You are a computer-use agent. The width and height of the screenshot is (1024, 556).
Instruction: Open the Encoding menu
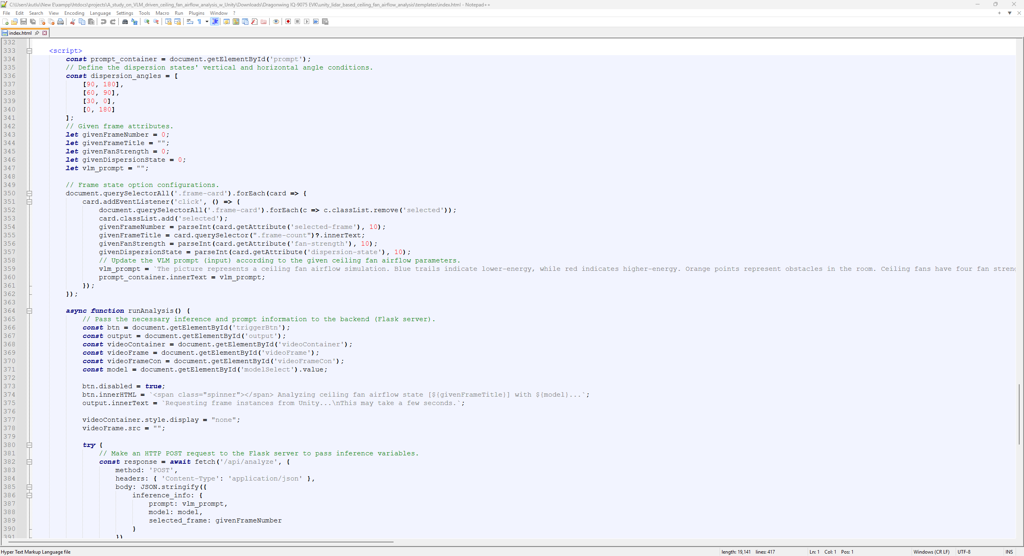click(74, 13)
